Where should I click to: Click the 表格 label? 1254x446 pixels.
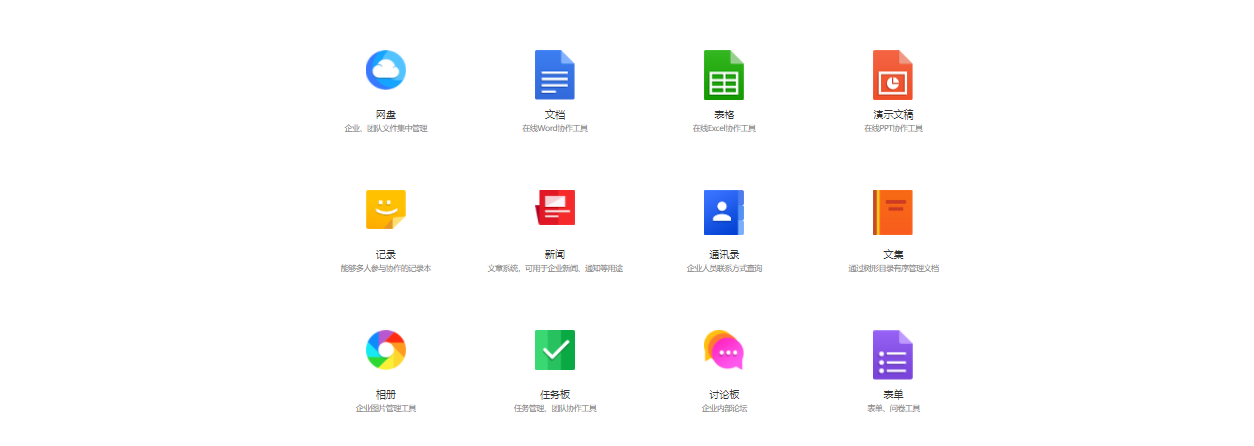tap(724, 115)
